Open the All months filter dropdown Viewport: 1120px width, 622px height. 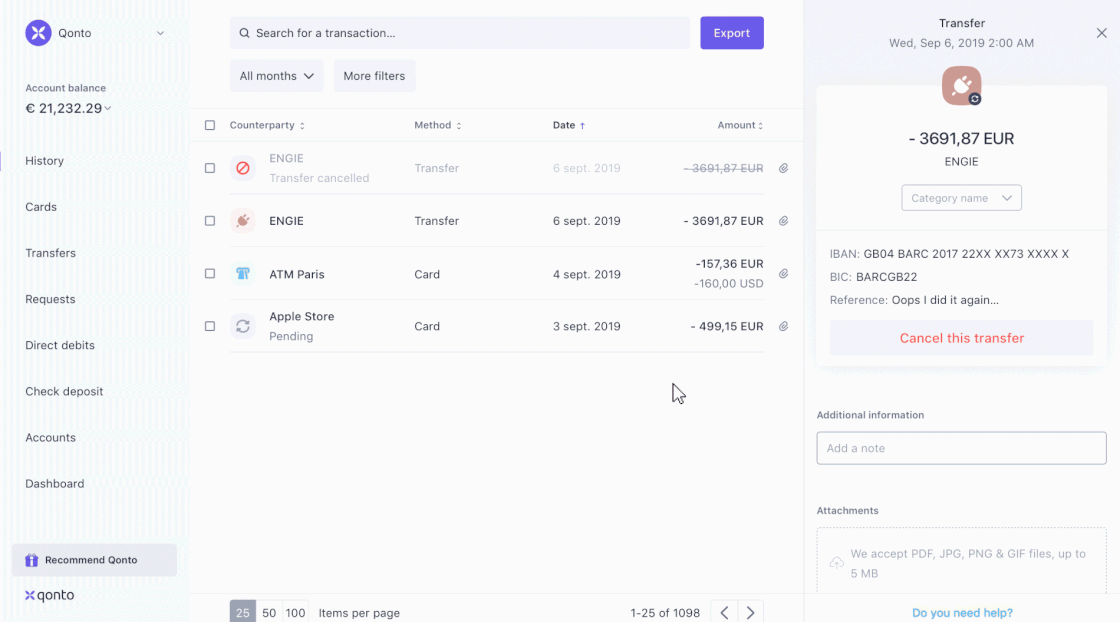[276, 76]
